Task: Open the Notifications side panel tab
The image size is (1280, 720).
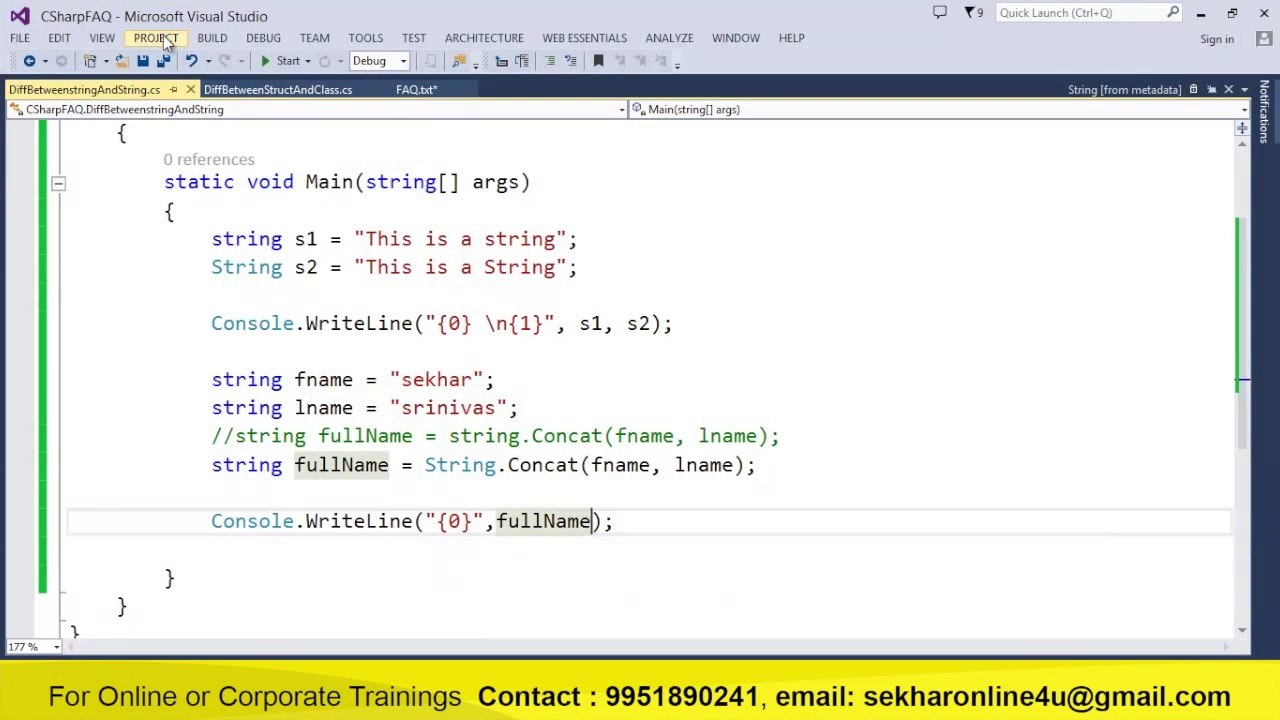Action: (x=1264, y=112)
